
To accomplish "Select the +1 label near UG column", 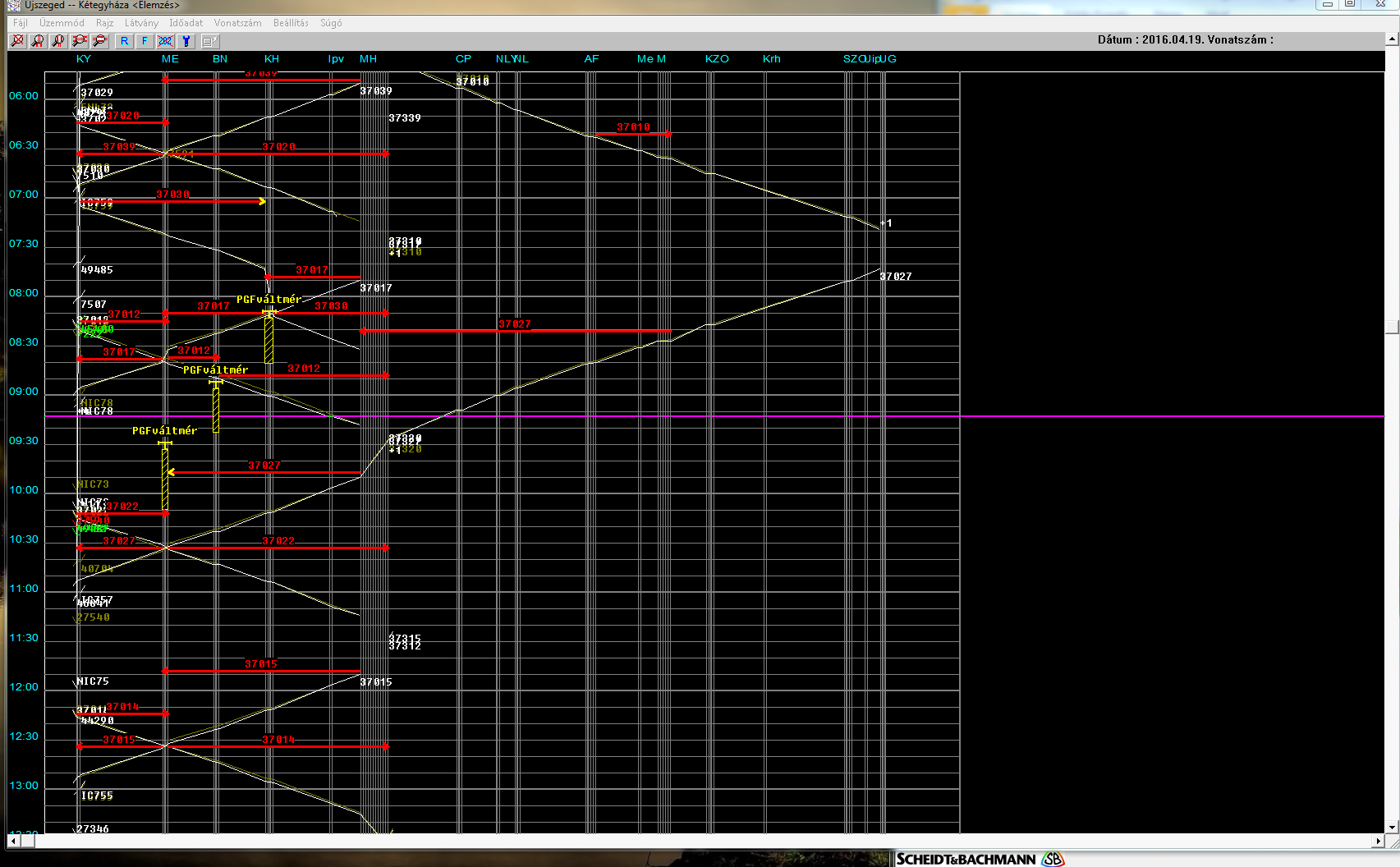I will [x=886, y=223].
